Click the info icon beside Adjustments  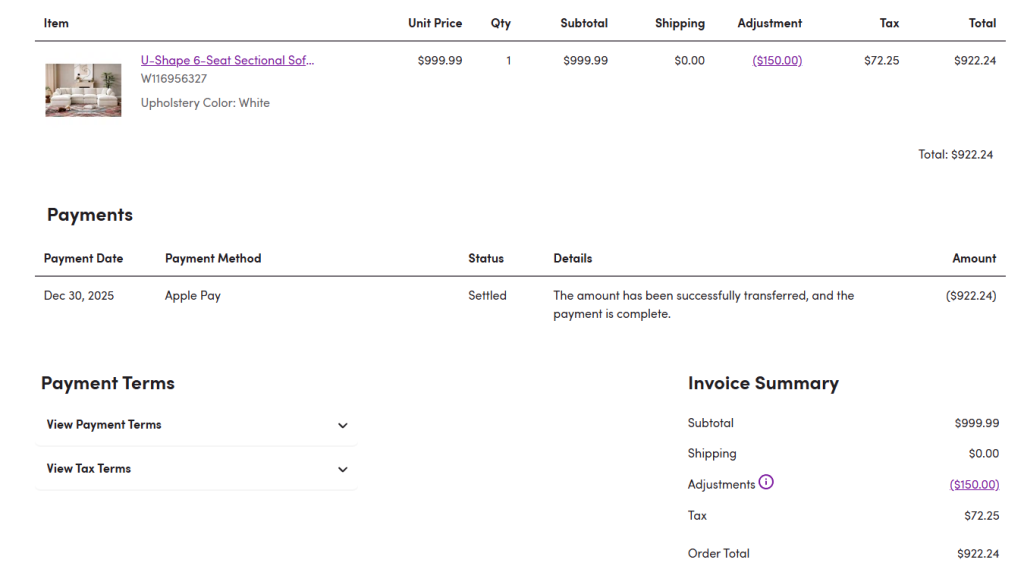(766, 482)
